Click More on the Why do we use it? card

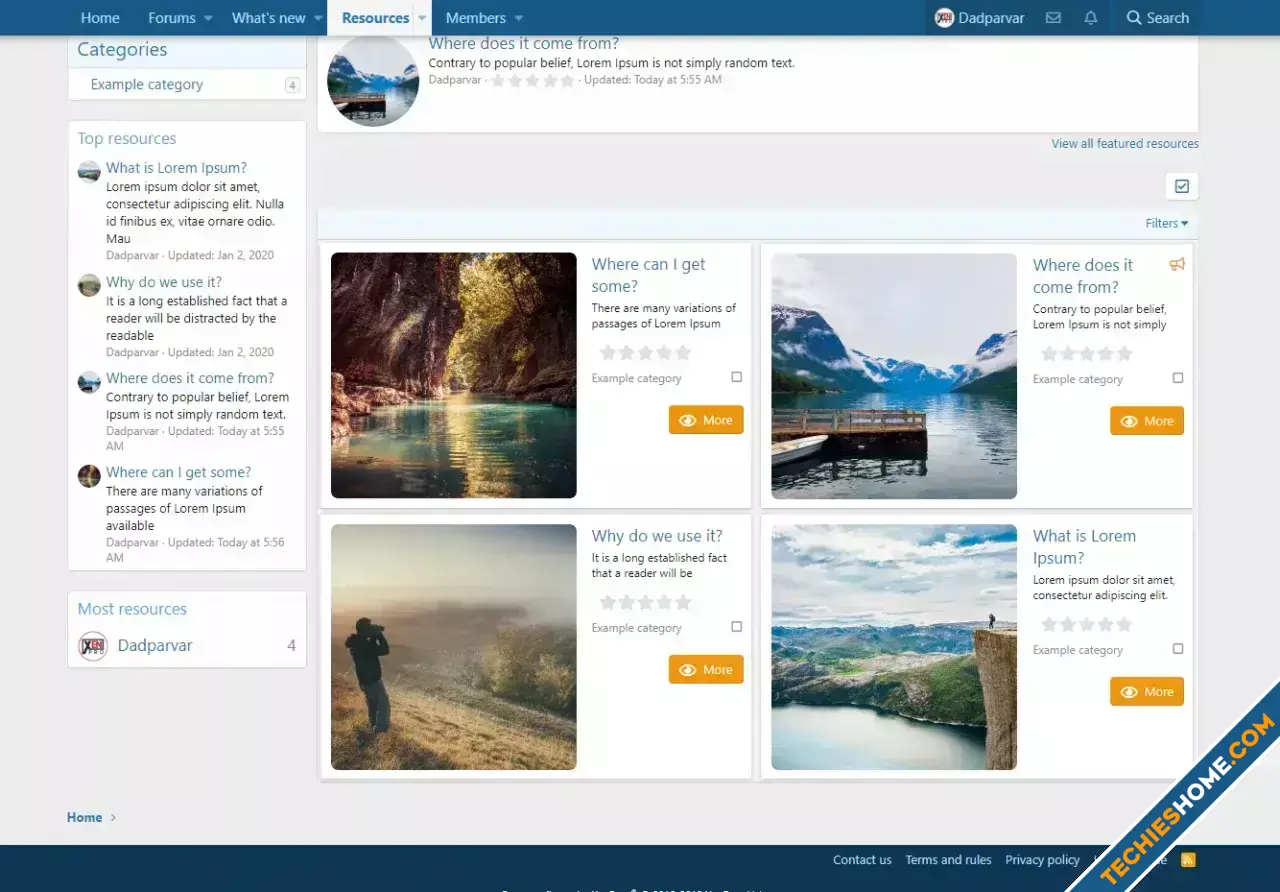point(706,670)
